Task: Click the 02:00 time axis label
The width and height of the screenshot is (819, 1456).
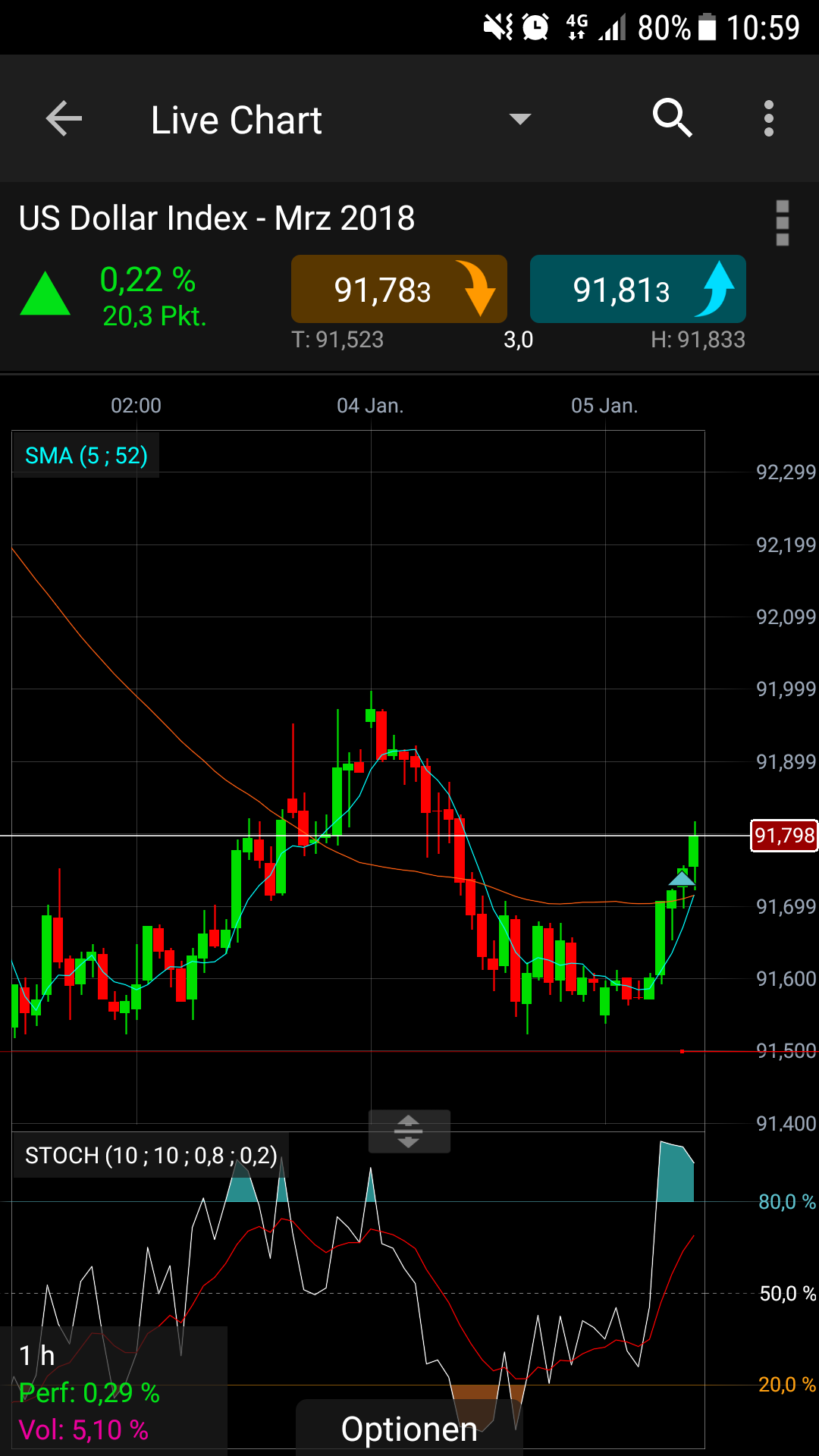Action: [136, 406]
